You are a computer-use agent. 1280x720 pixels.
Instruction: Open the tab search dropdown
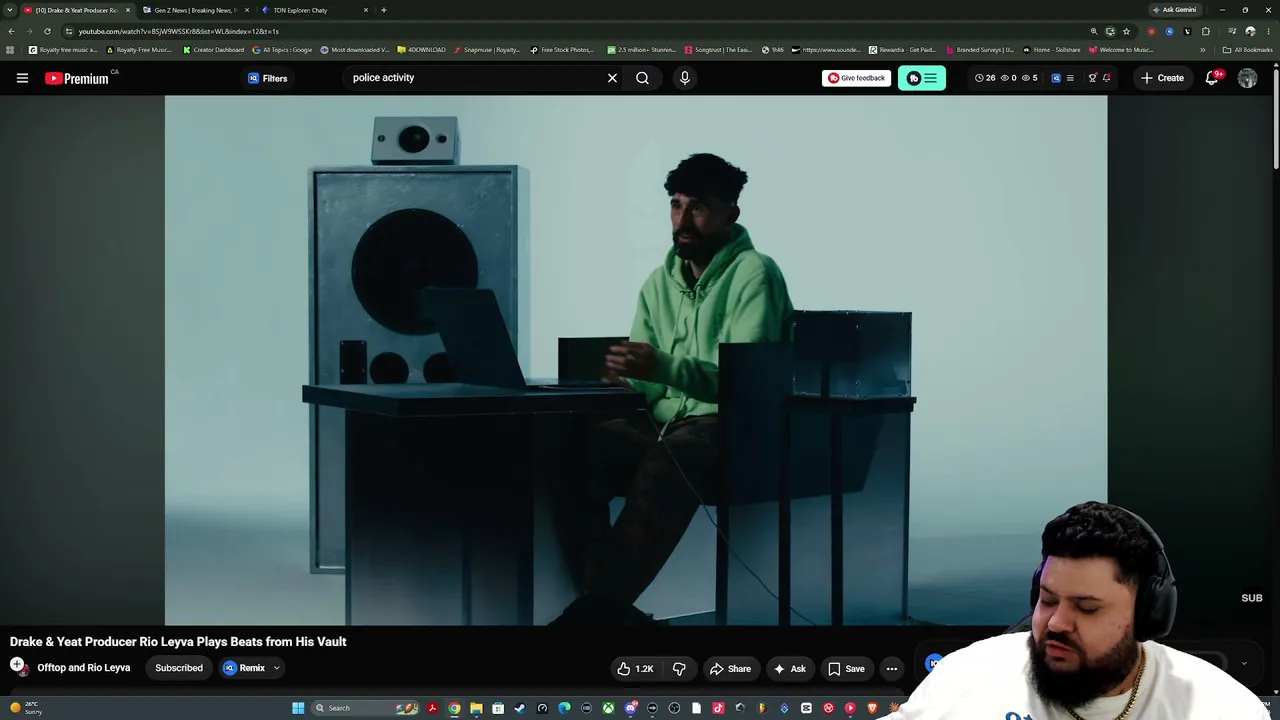(10, 10)
